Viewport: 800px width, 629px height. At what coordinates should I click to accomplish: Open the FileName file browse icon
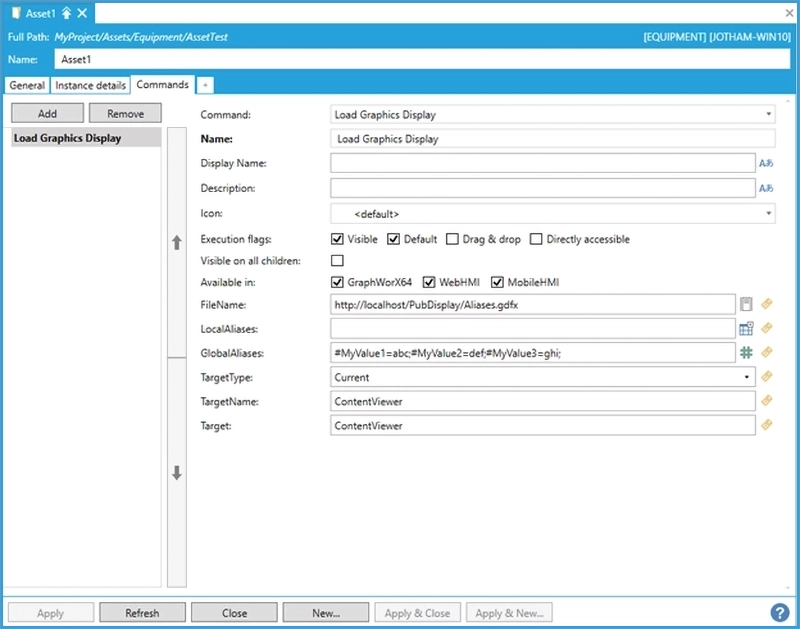[x=746, y=303]
